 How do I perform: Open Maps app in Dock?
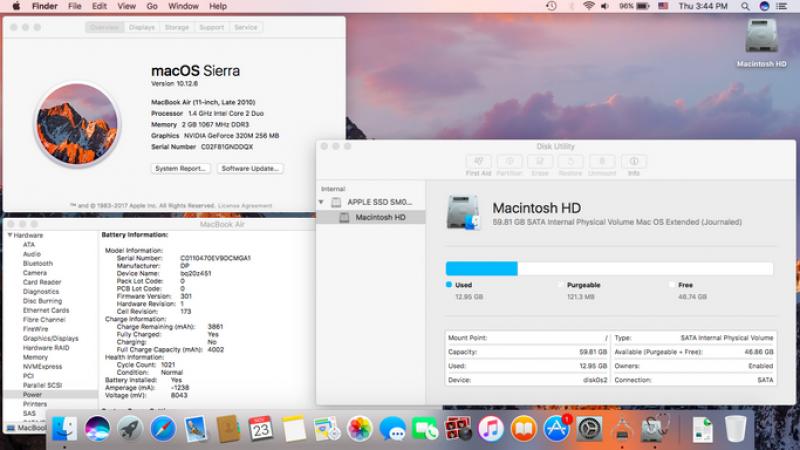pyautogui.click(x=327, y=429)
